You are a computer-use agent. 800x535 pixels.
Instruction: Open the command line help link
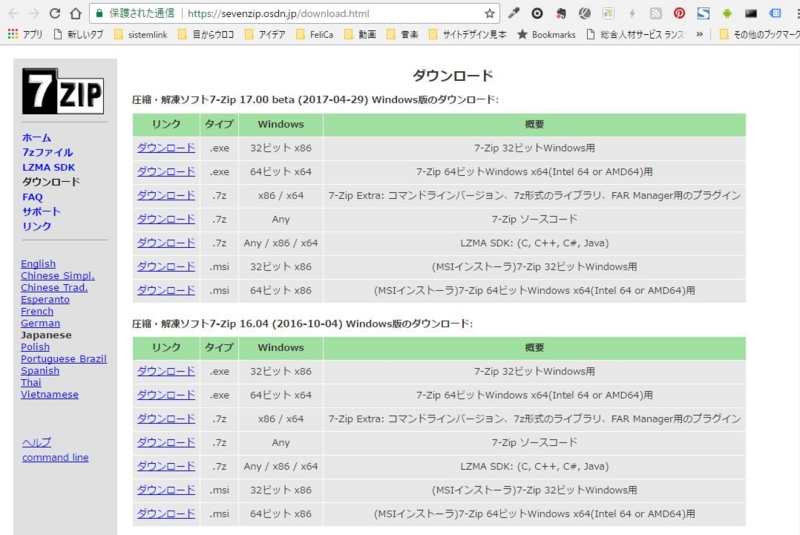tap(55, 457)
